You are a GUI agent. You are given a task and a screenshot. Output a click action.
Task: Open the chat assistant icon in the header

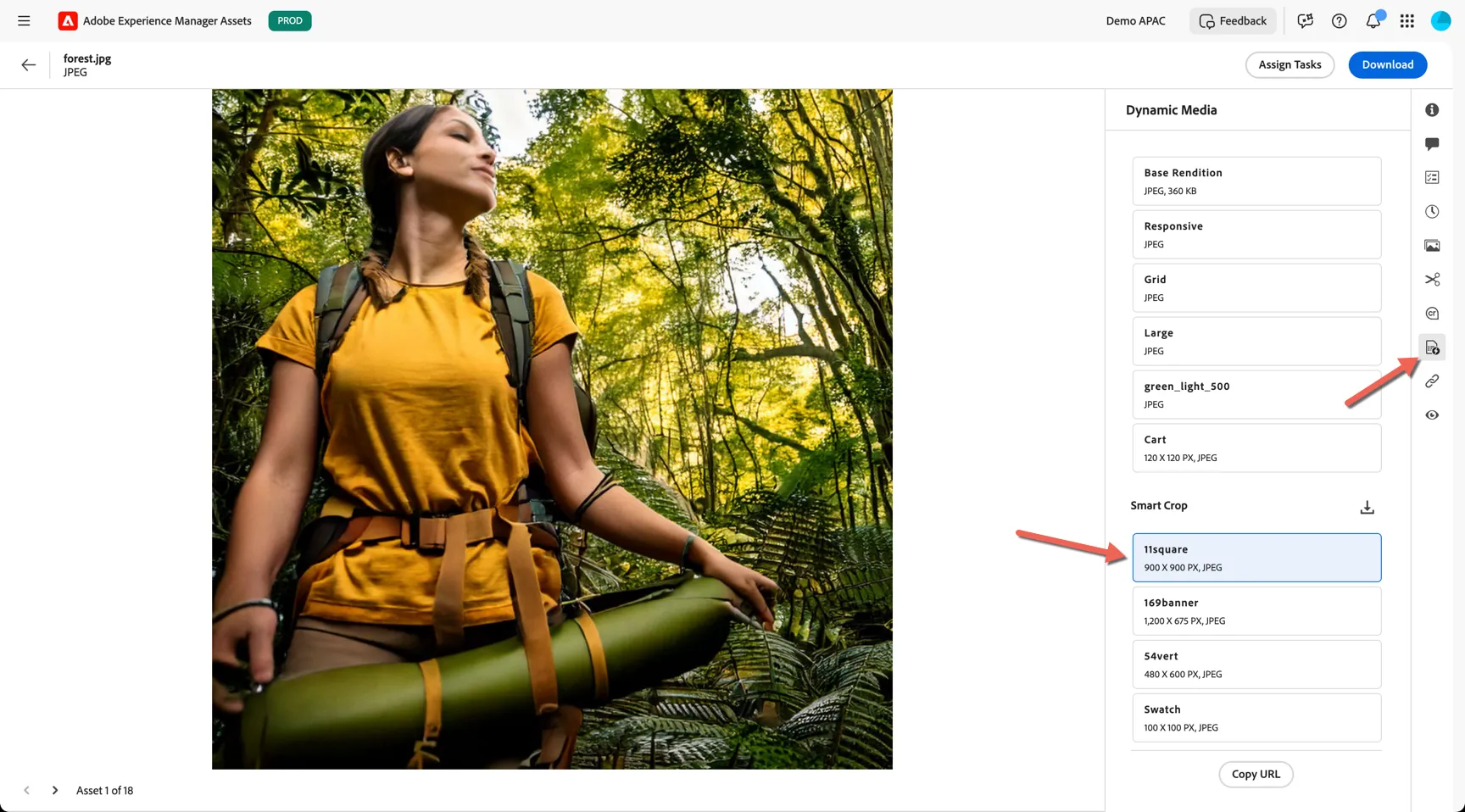click(1306, 21)
